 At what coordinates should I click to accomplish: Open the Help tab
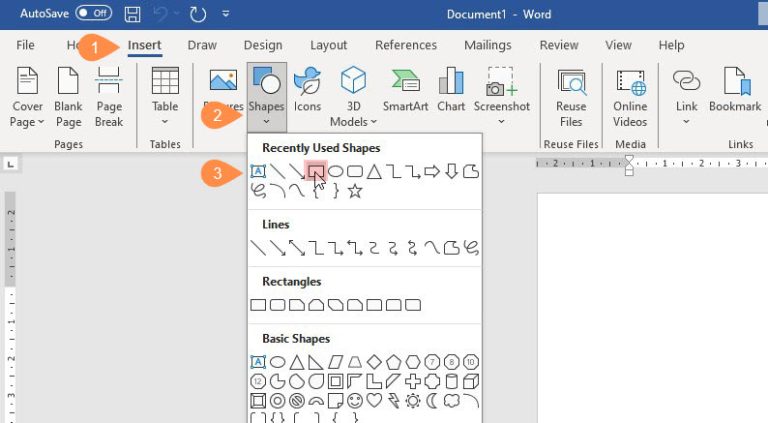pyautogui.click(x=671, y=45)
